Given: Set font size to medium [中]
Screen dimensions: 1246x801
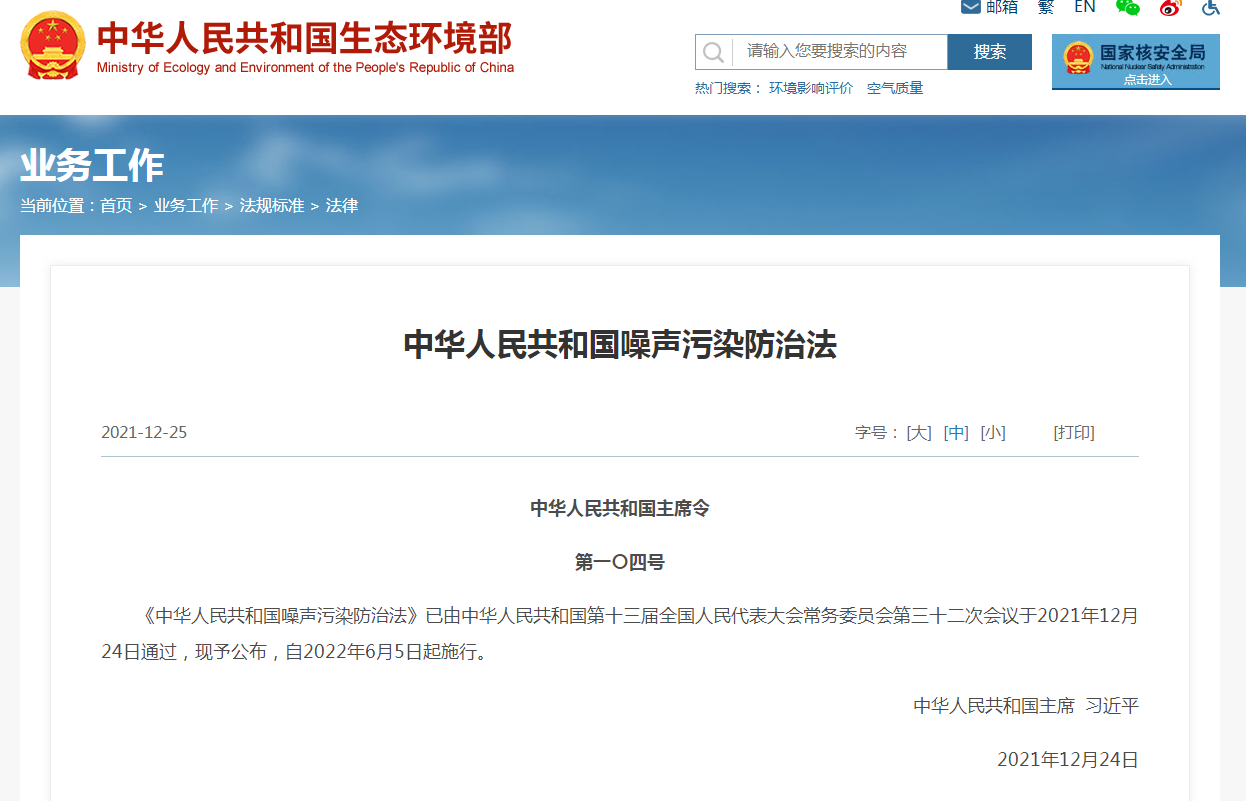Looking at the screenshot, I should coord(956,433).
